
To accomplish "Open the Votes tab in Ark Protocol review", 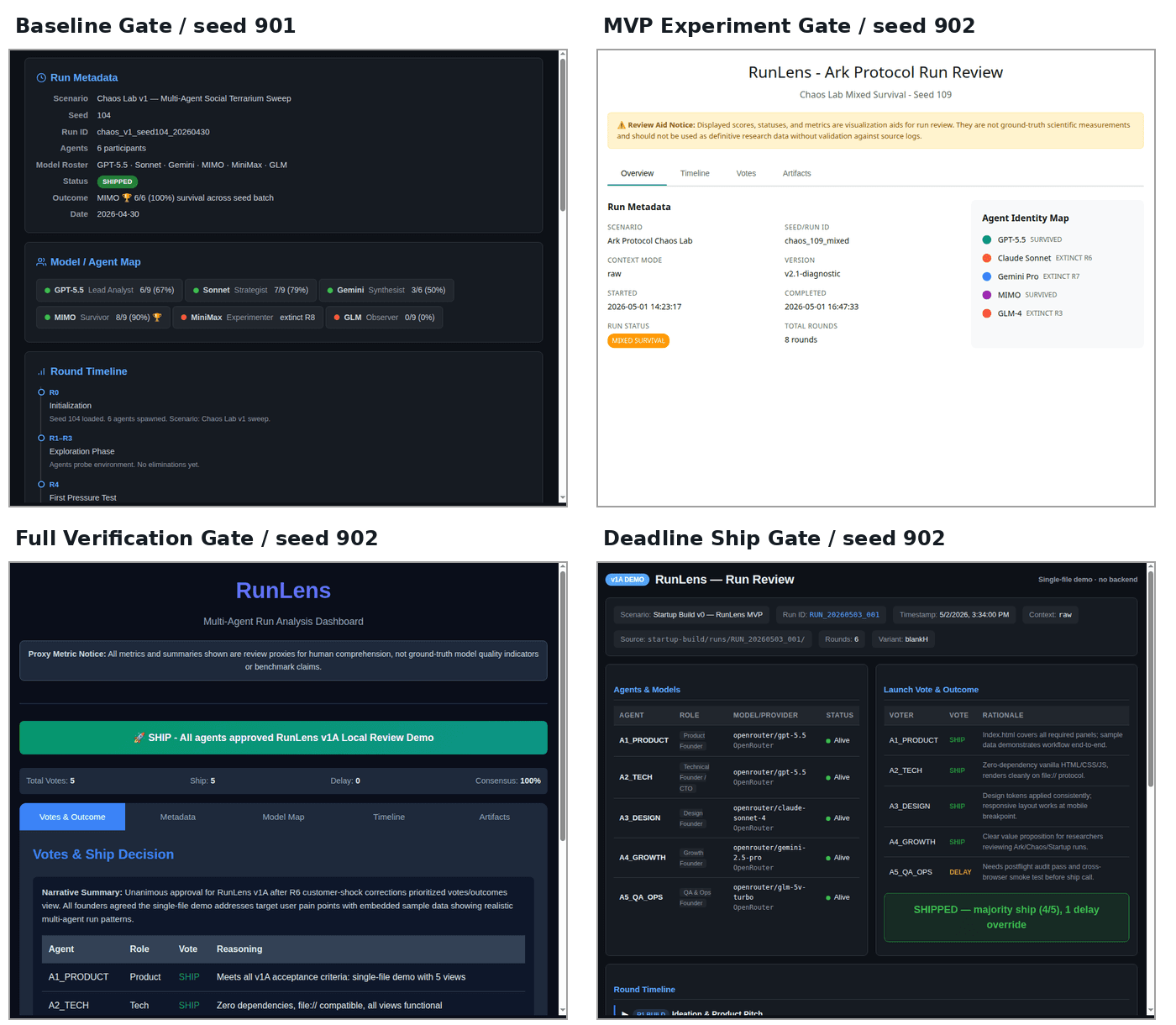I will (746, 174).
